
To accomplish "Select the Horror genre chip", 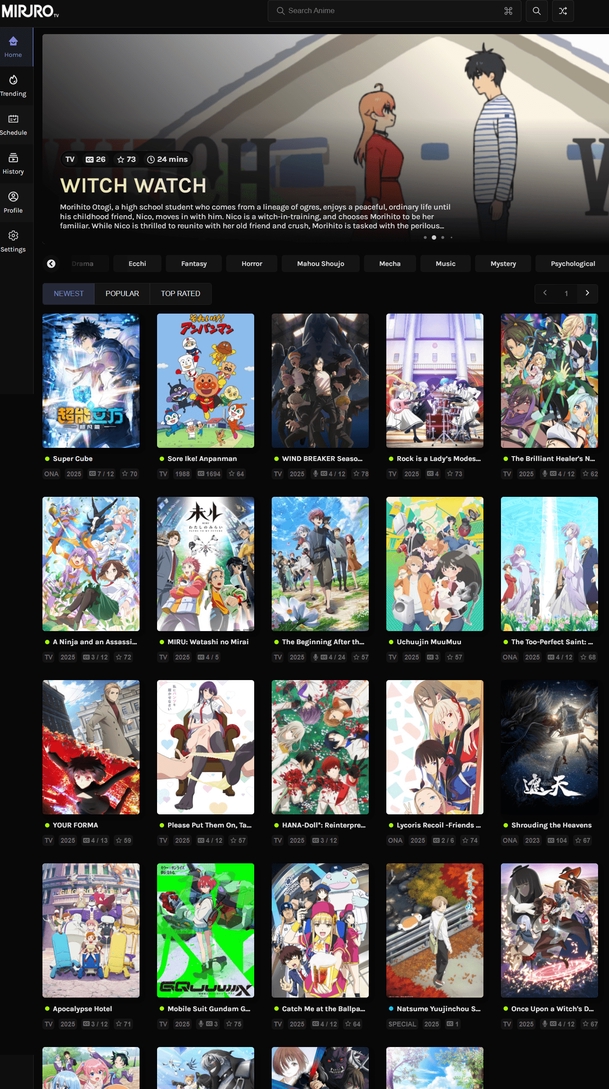I will (251, 263).
